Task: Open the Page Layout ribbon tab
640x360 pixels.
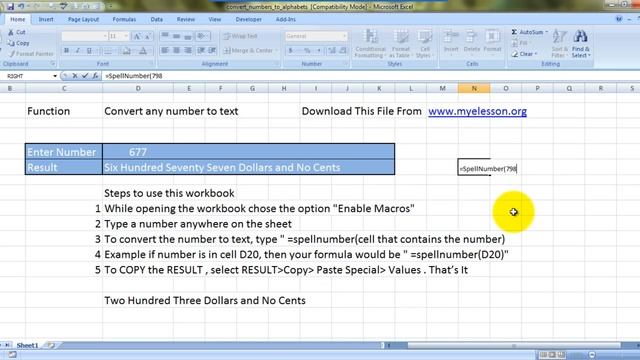Action: click(83, 19)
